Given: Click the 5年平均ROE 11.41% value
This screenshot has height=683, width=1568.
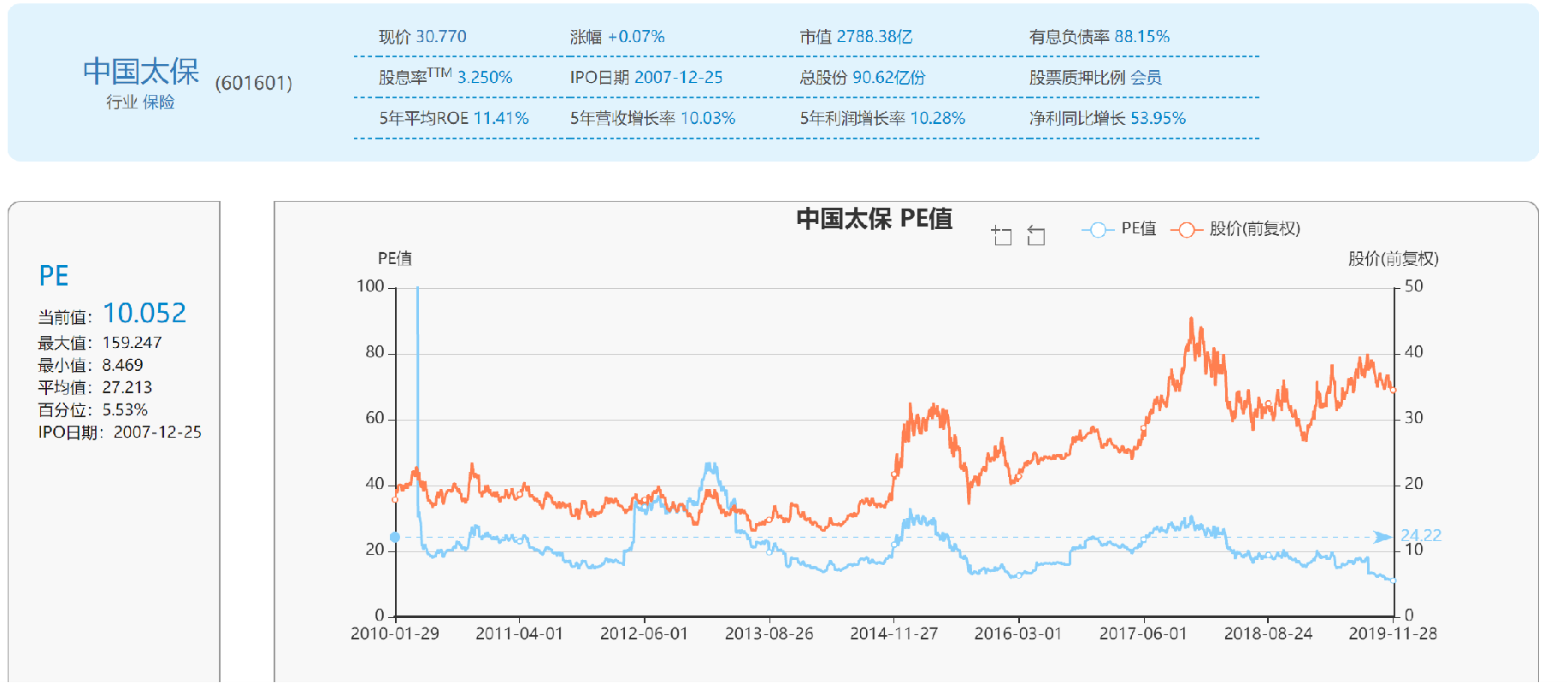Looking at the screenshot, I should [501, 119].
